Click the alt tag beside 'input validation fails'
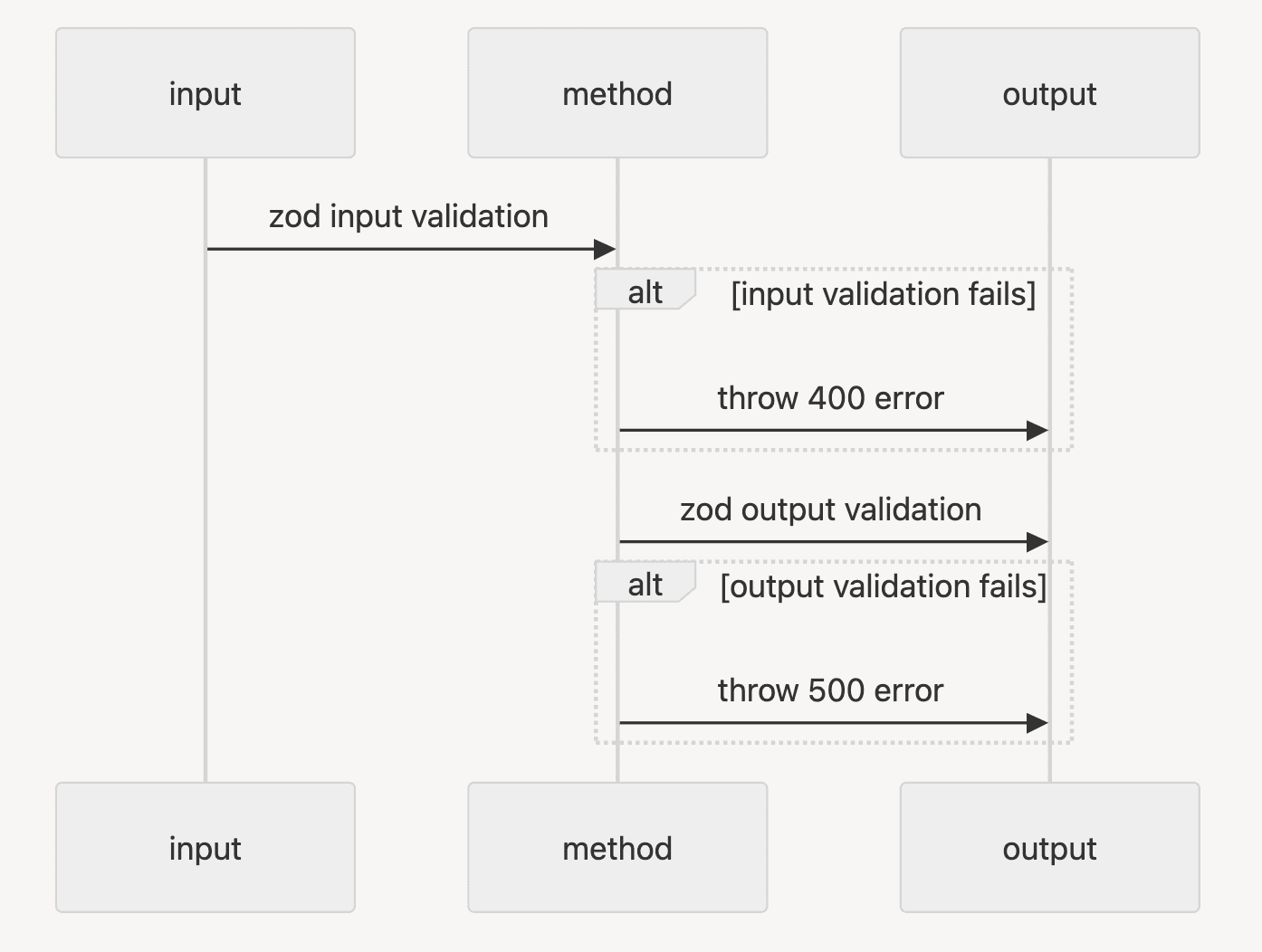The width and height of the screenshot is (1262, 952). [645, 292]
